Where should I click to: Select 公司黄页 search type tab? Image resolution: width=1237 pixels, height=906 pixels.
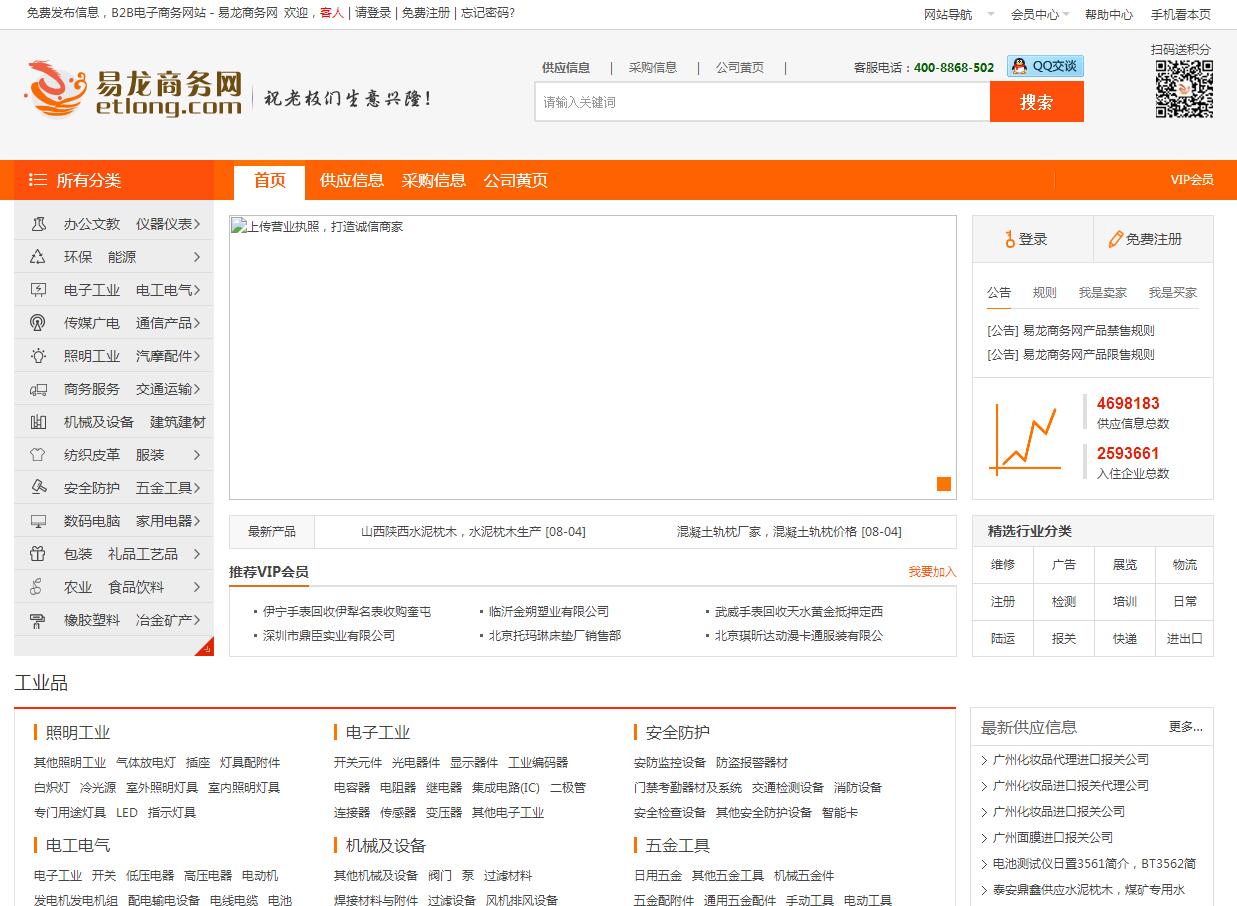[x=740, y=68]
